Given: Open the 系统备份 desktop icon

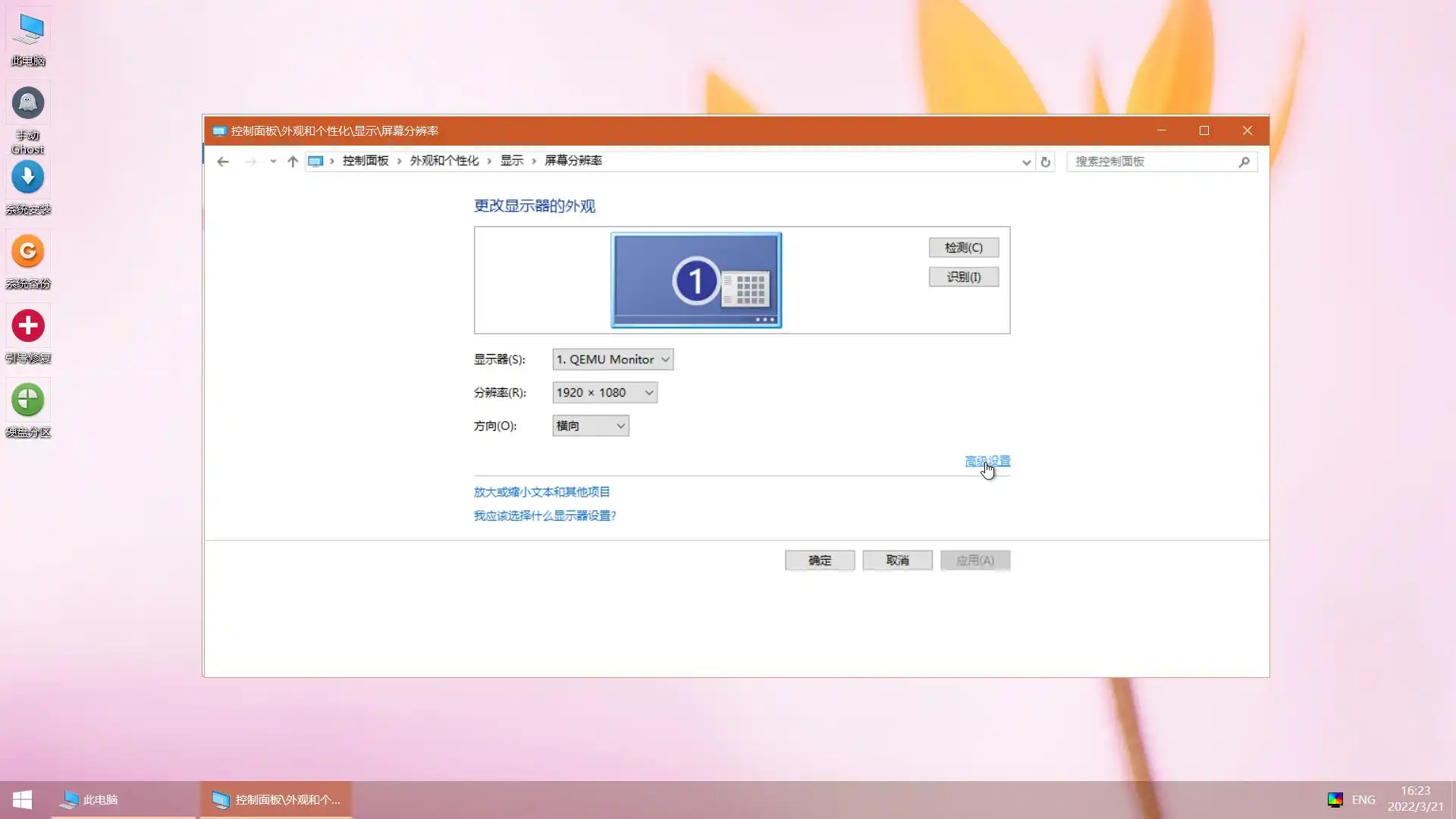Looking at the screenshot, I should [28, 253].
